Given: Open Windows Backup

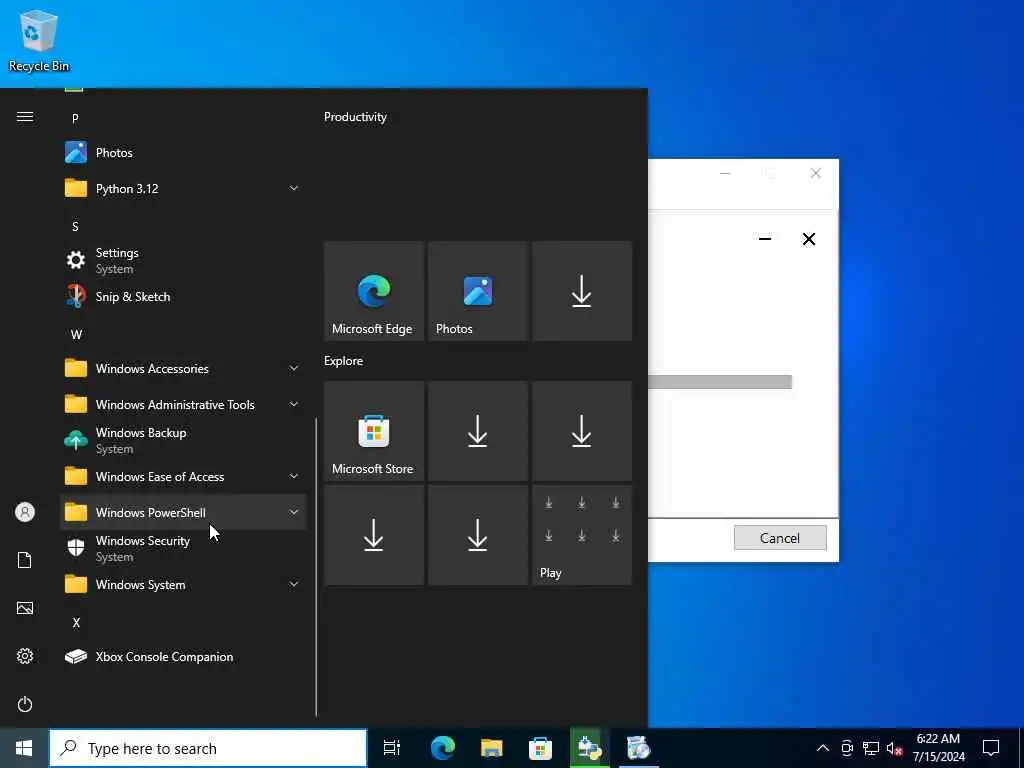Looking at the screenshot, I should tap(183, 441).
